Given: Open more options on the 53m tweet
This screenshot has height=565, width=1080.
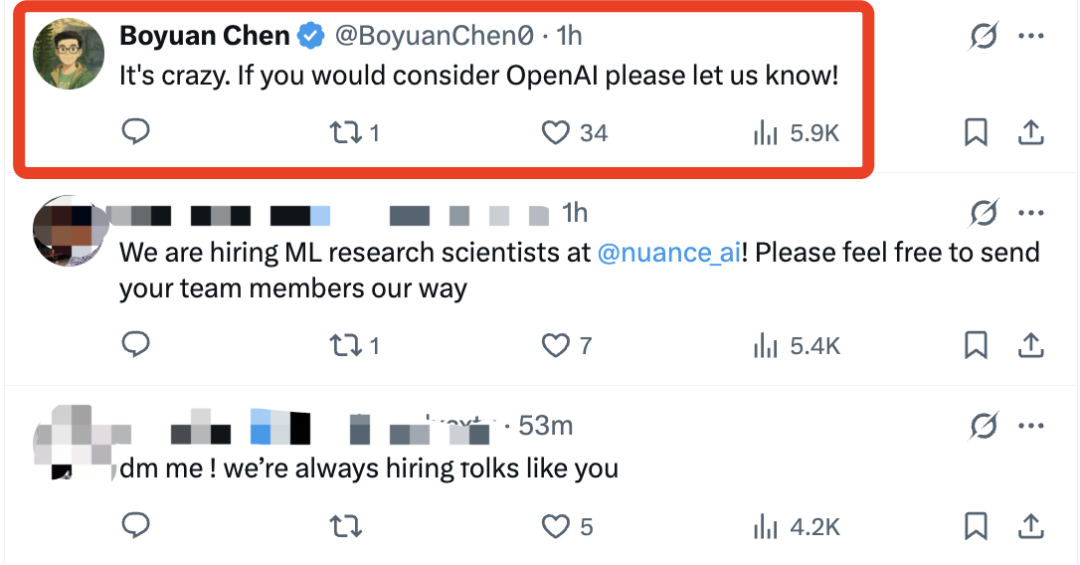Looking at the screenshot, I should coord(1031,426).
